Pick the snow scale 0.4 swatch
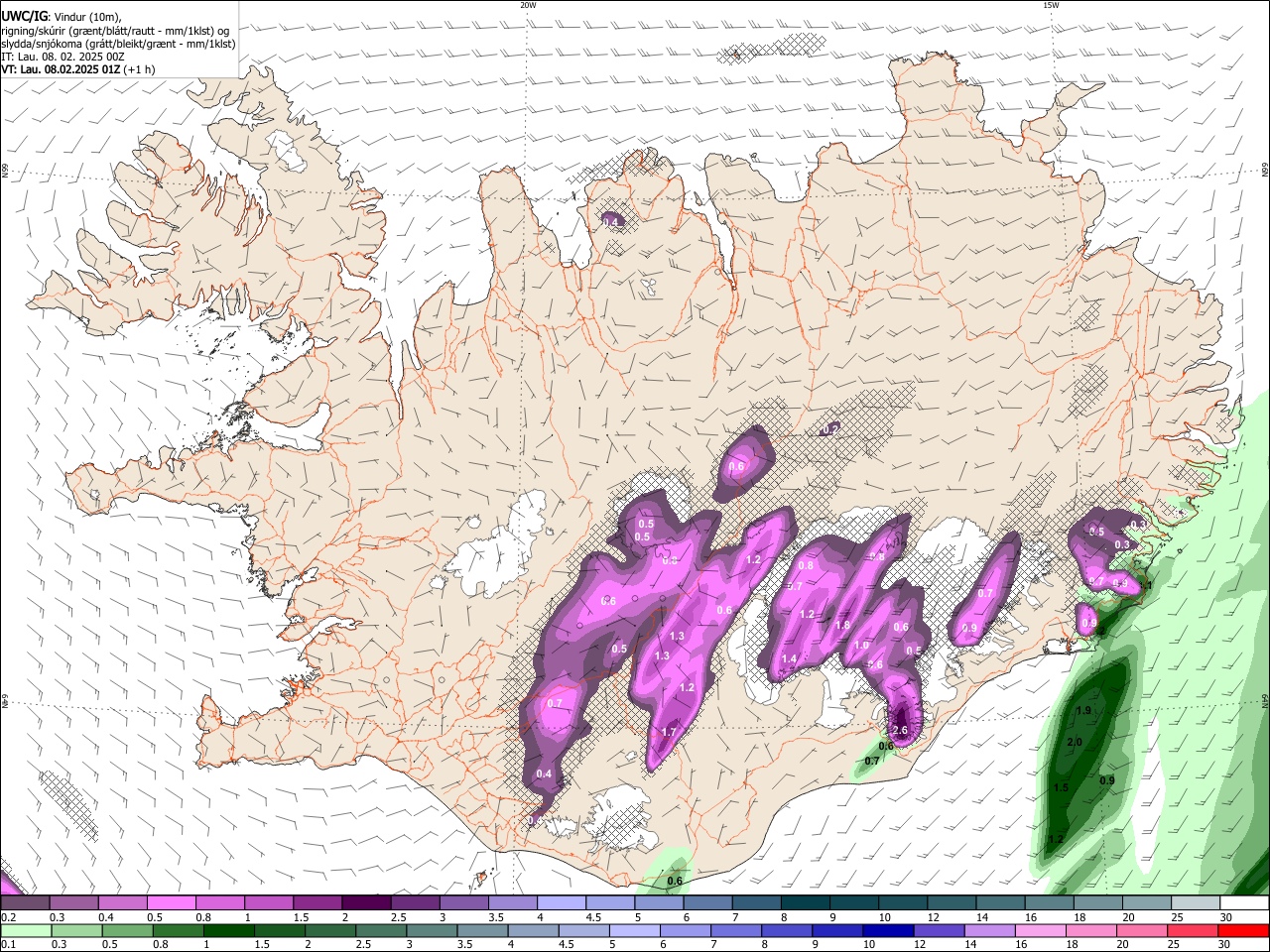 click(122, 902)
